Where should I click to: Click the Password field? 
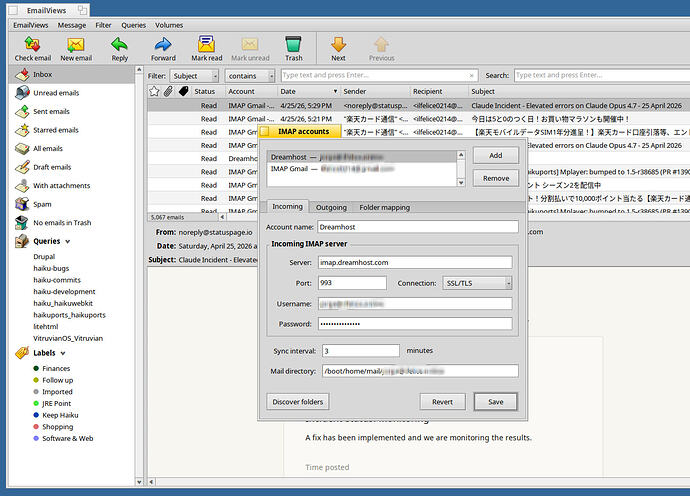click(415, 323)
